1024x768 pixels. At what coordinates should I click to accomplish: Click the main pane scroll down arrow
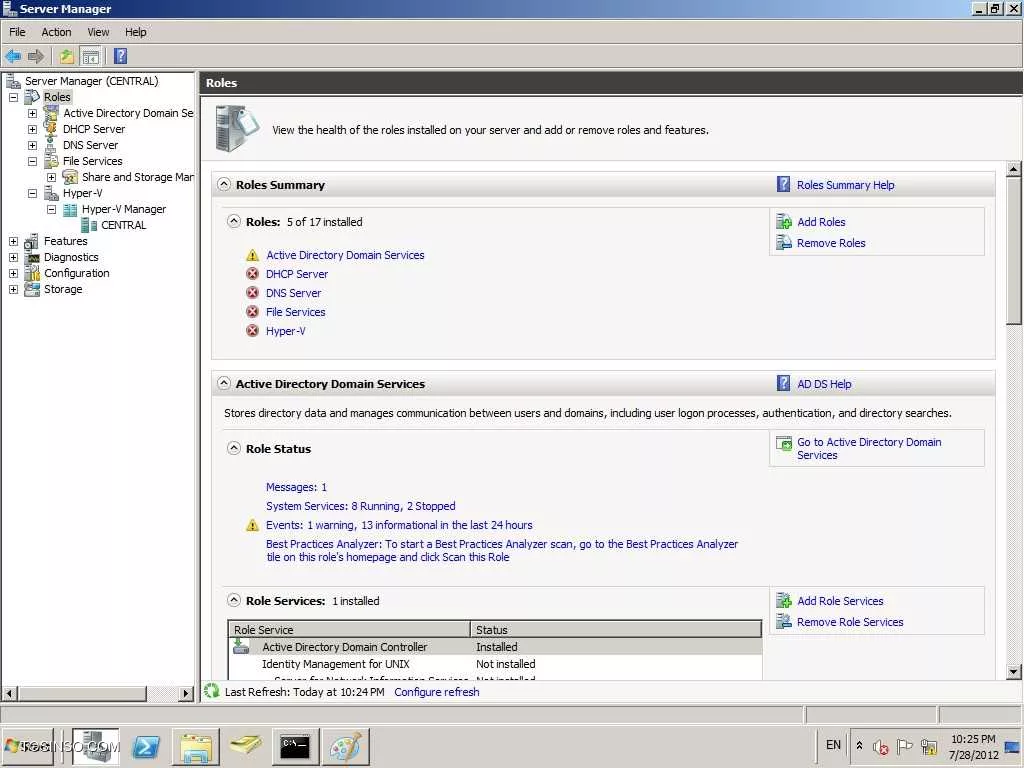[1014, 671]
